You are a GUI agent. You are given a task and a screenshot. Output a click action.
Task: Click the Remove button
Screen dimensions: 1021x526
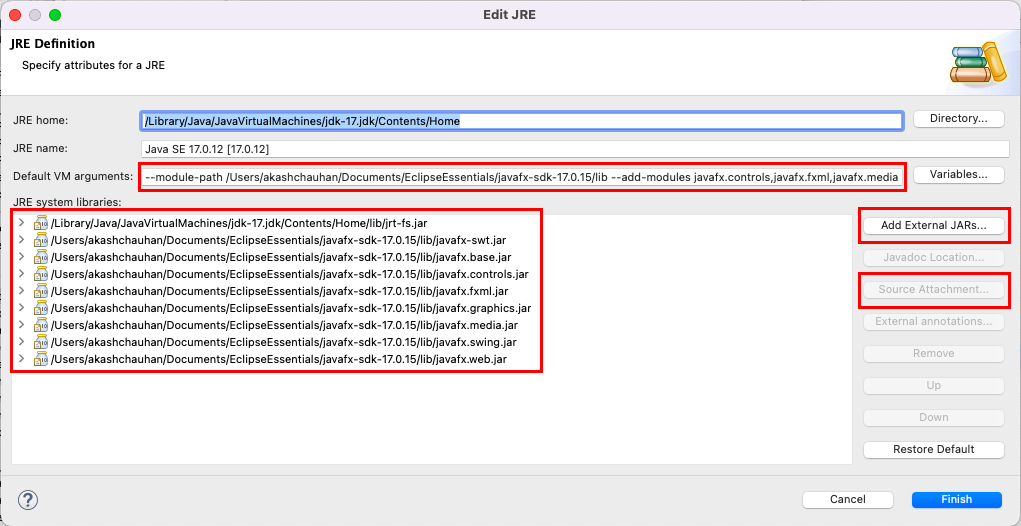point(934,353)
